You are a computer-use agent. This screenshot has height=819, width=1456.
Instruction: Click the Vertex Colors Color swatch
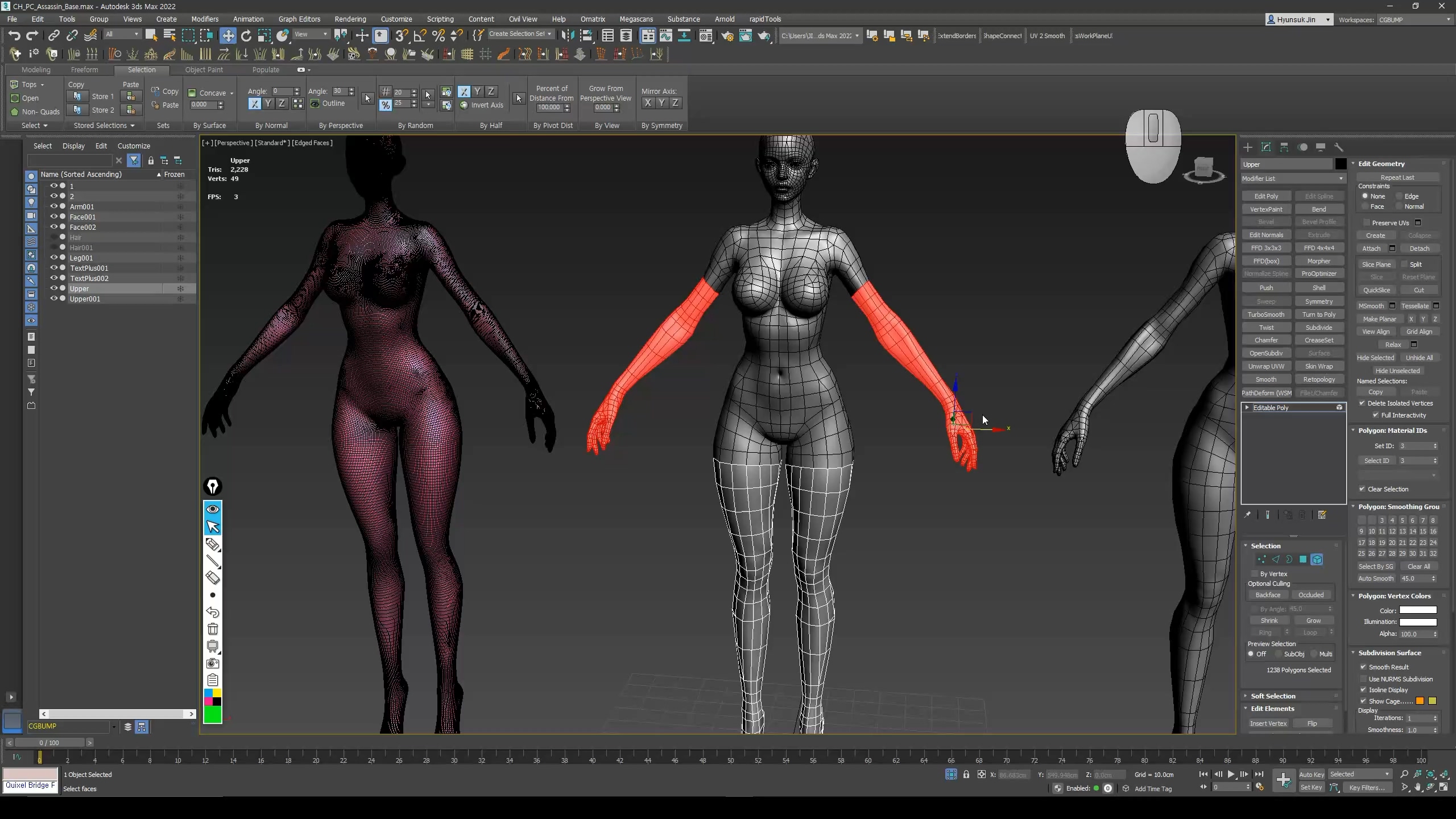[1417, 610]
